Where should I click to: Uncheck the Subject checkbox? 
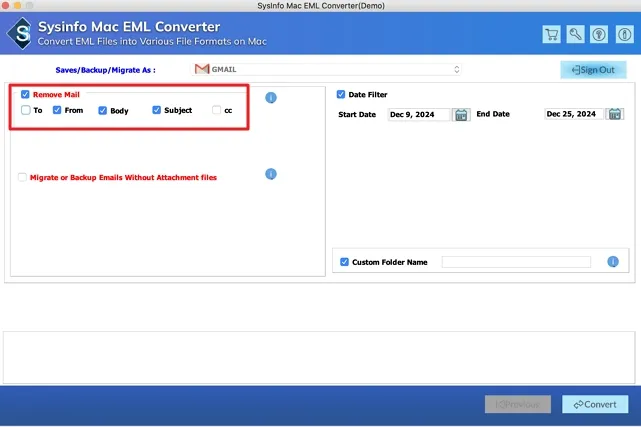click(x=156, y=110)
